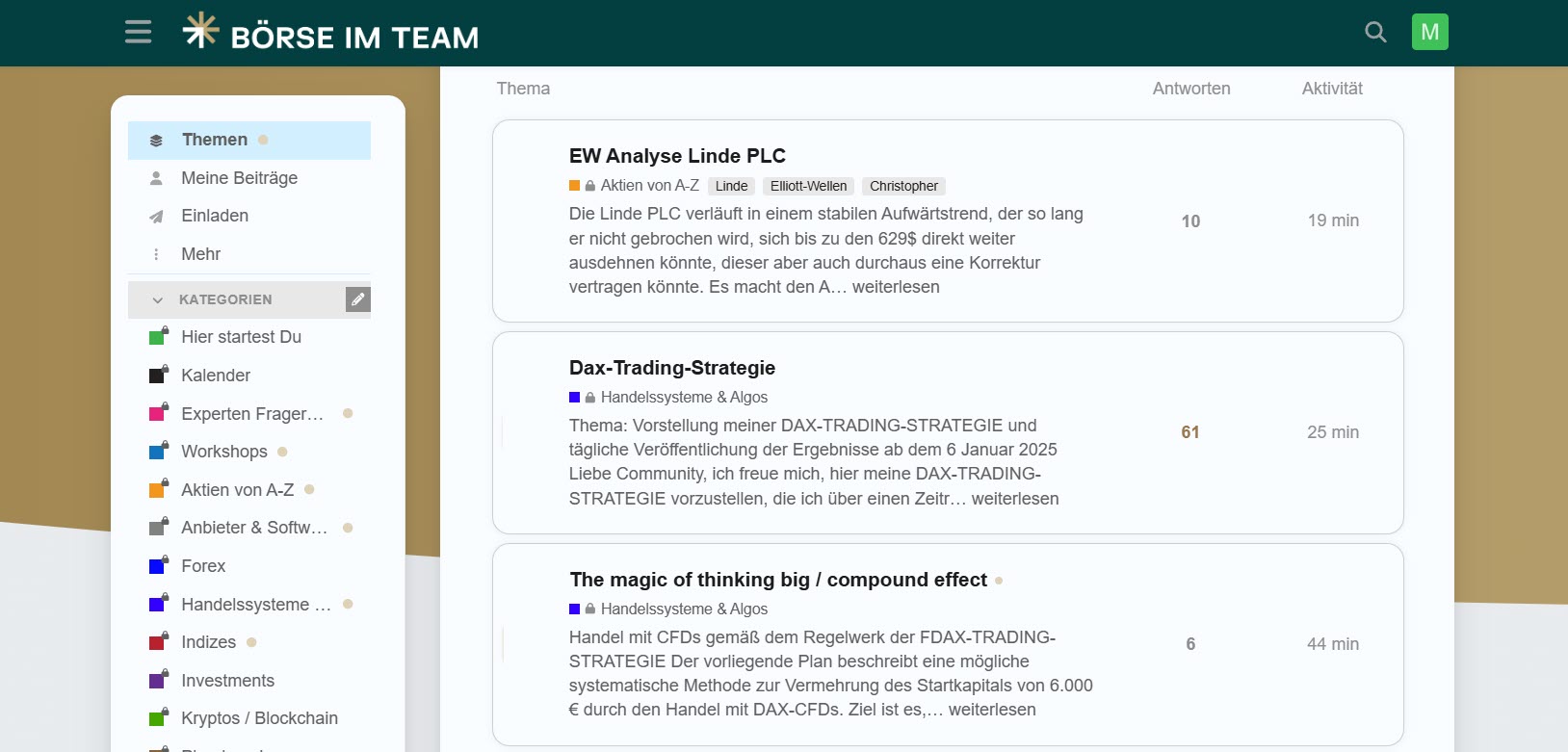Image resolution: width=1568 pixels, height=752 pixels.
Task: Open the hamburger sidebar menu
Action: click(x=138, y=32)
